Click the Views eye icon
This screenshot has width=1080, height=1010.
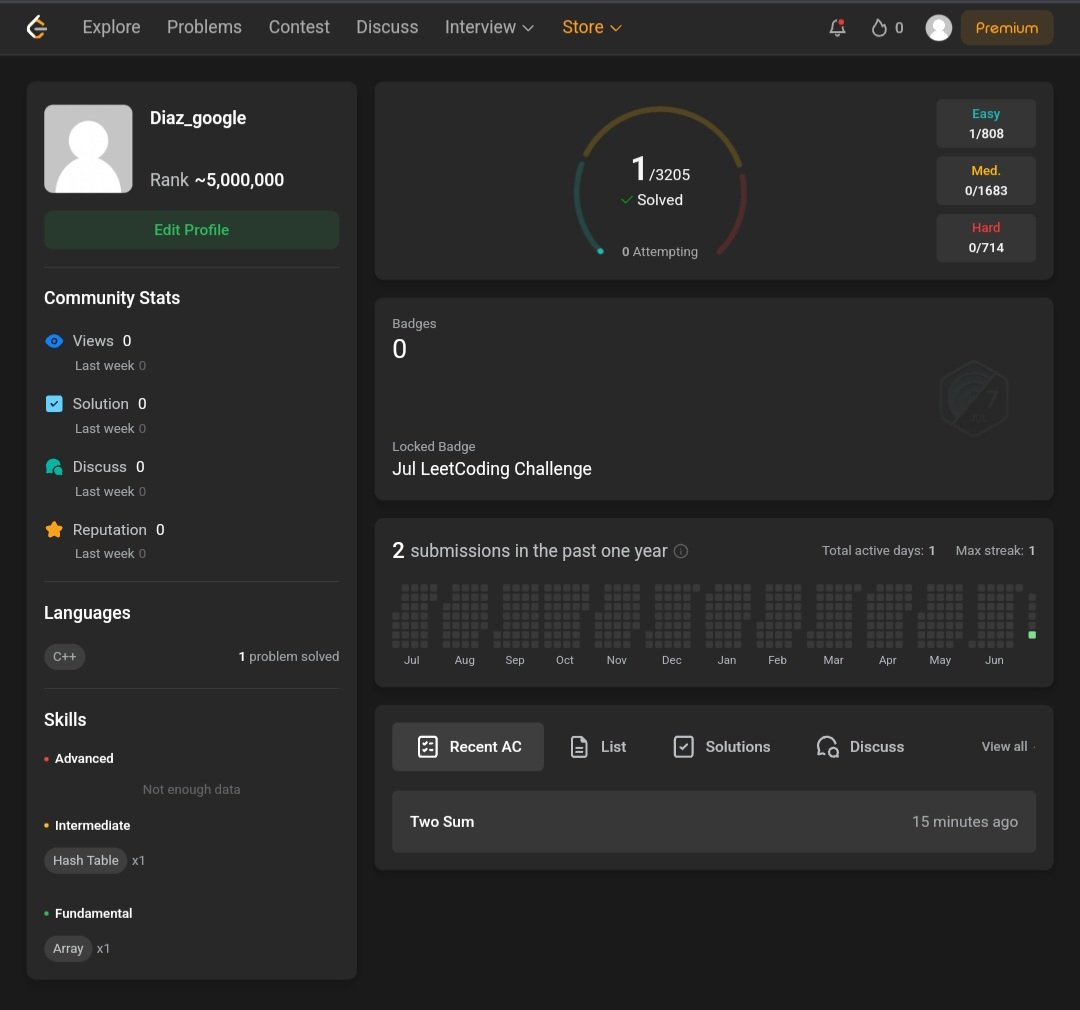tap(54, 341)
